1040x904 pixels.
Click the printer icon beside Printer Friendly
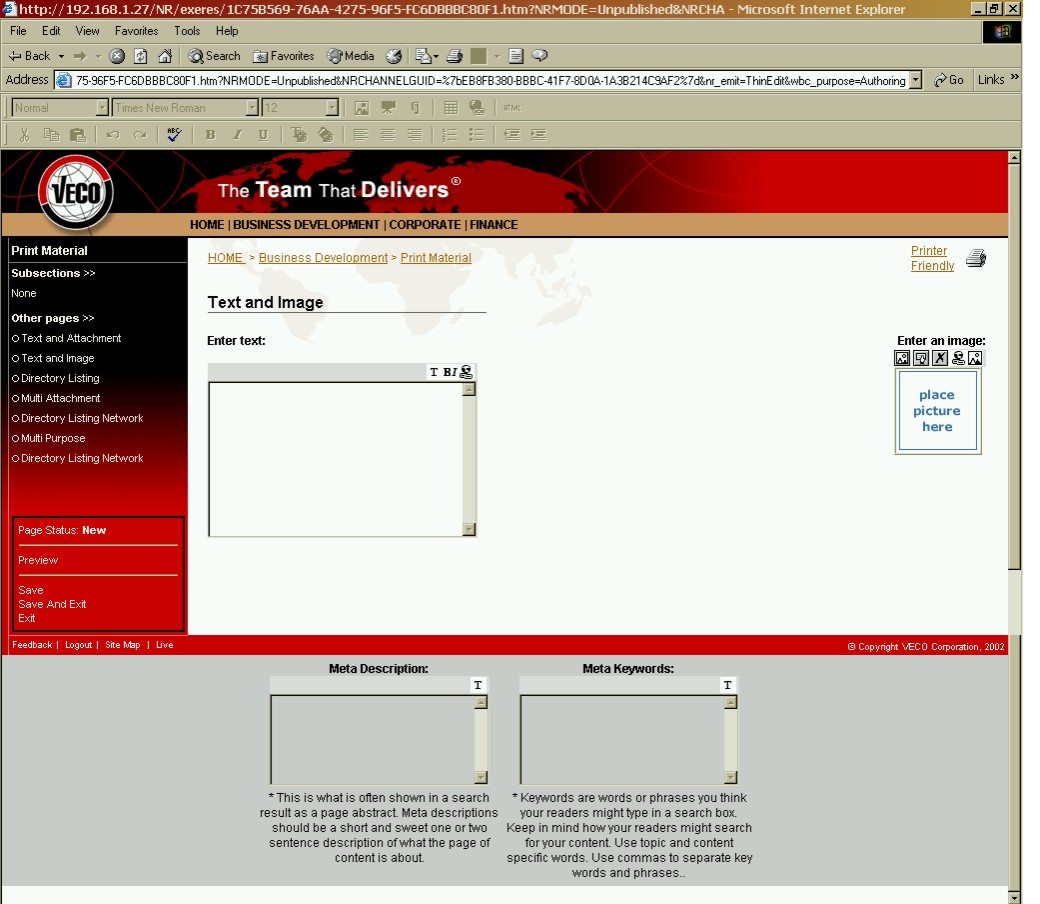point(976,259)
